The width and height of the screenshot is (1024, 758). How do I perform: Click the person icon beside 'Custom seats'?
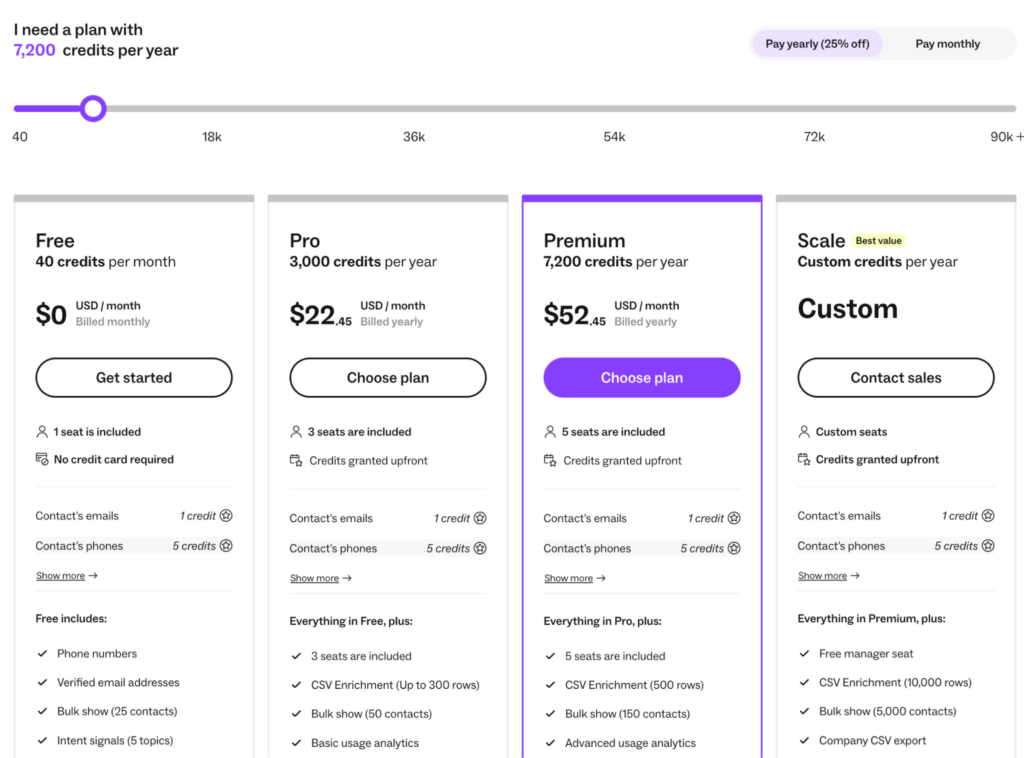(x=806, y=431)
